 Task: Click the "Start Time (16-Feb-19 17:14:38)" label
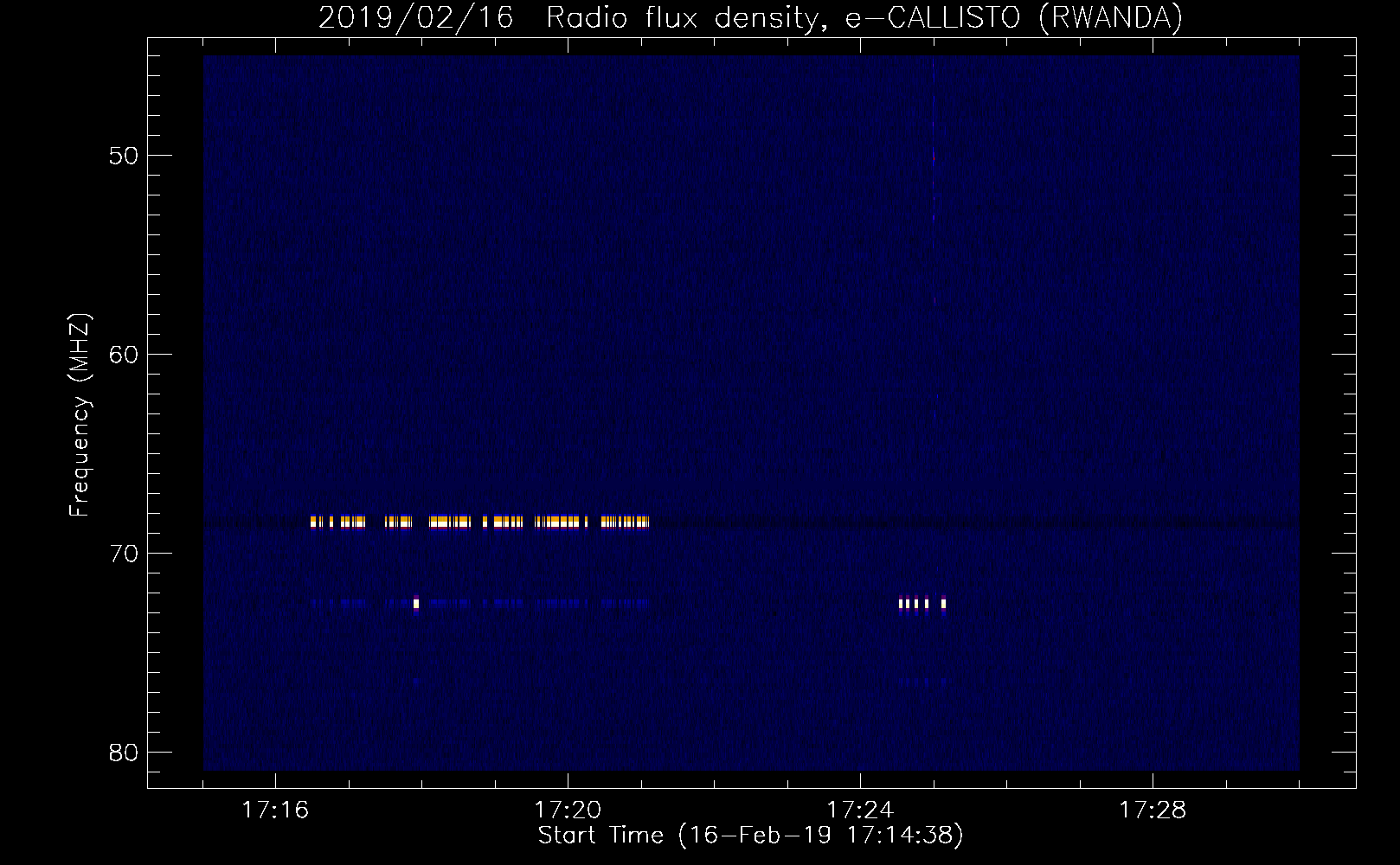coord(750,836)
